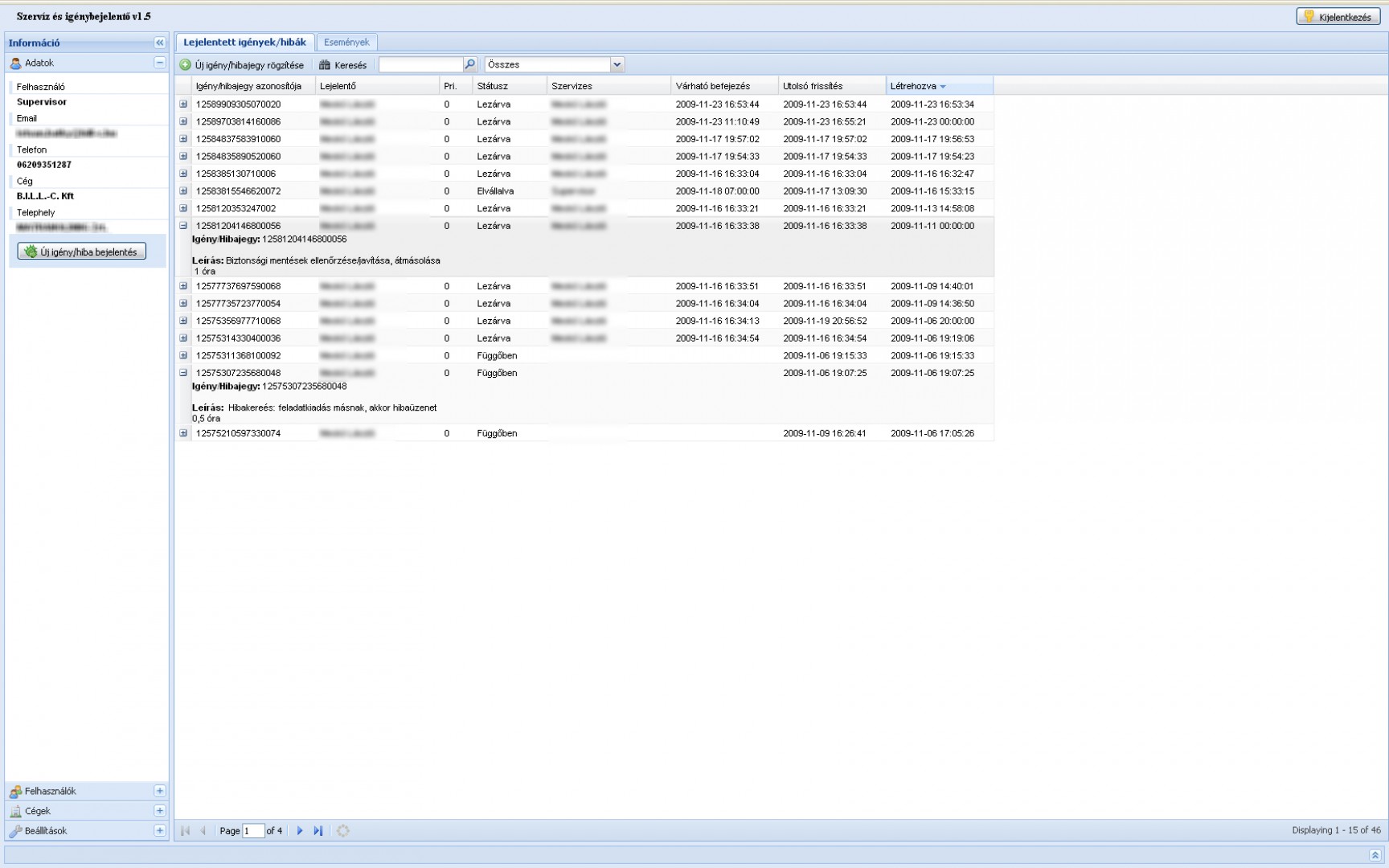This screenshot has height=868, width=1389.
Task: Expand row 12575311368100092
Action: pos(183,355)
